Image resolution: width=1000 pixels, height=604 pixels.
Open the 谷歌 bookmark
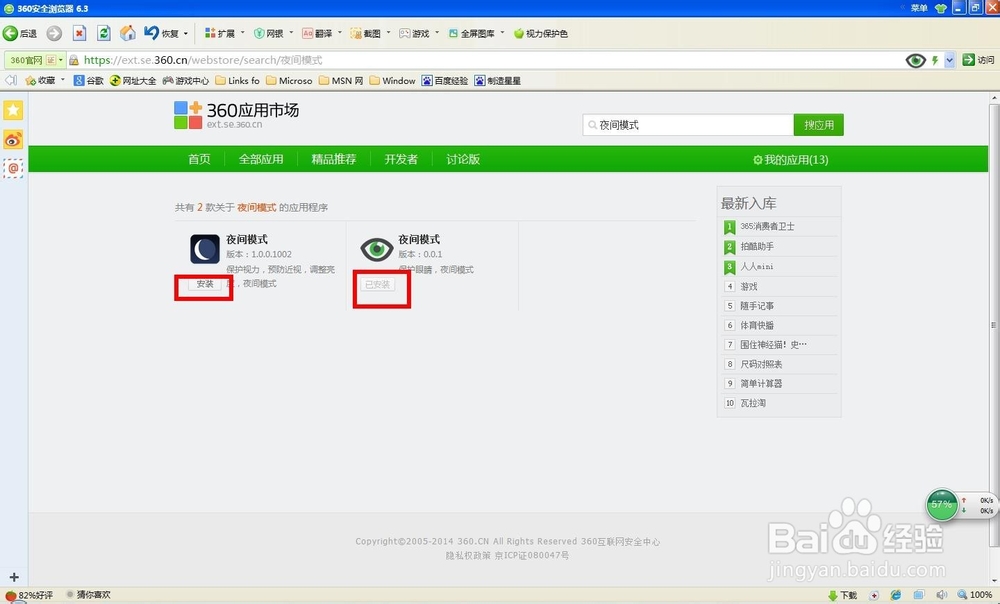click(x=89, y=80)
